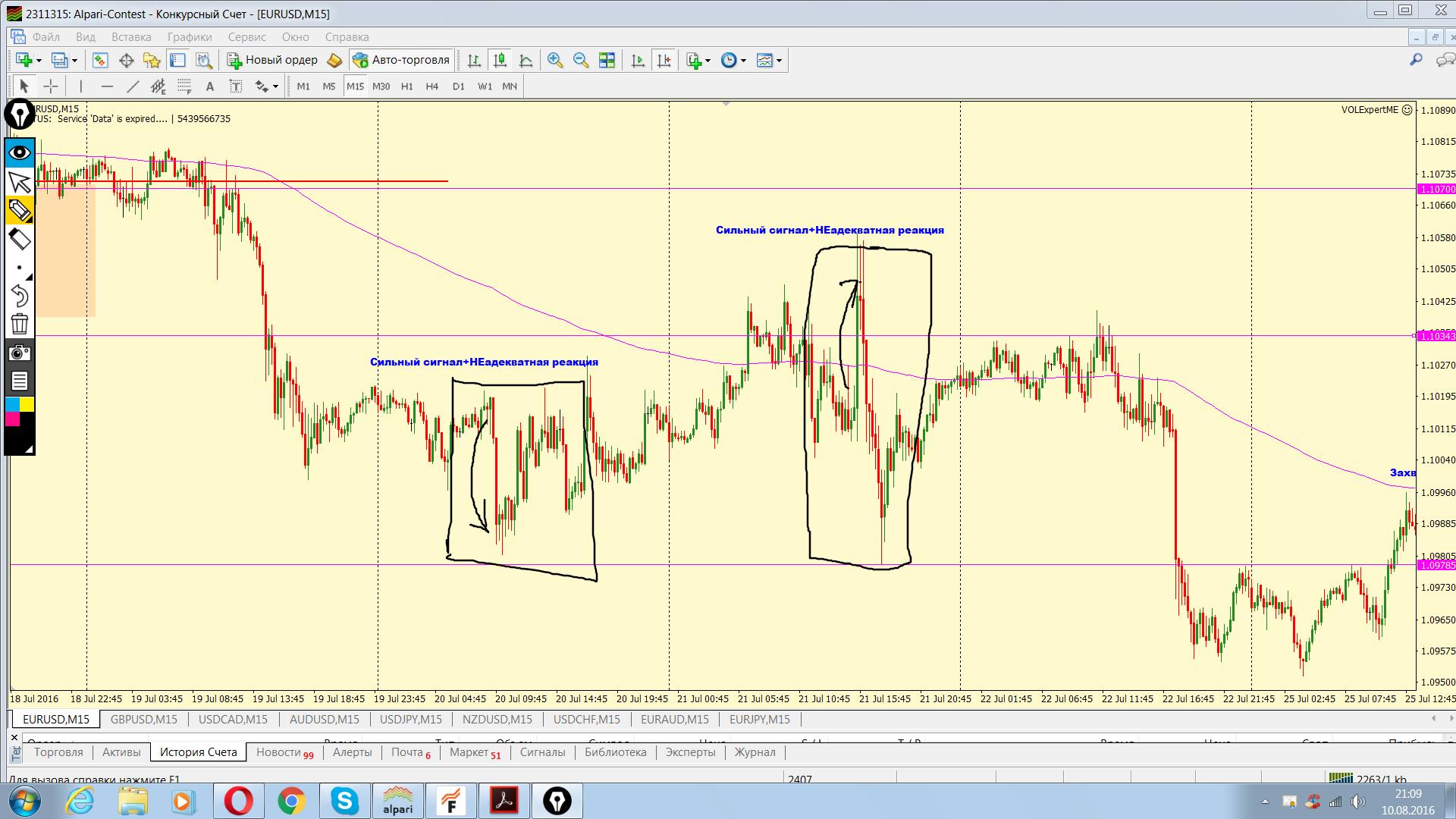Image resolution: width=1456 pixels, height=819 pixels.
Task: Click the Новый ордер button
Action: click(x=273, y=60)
